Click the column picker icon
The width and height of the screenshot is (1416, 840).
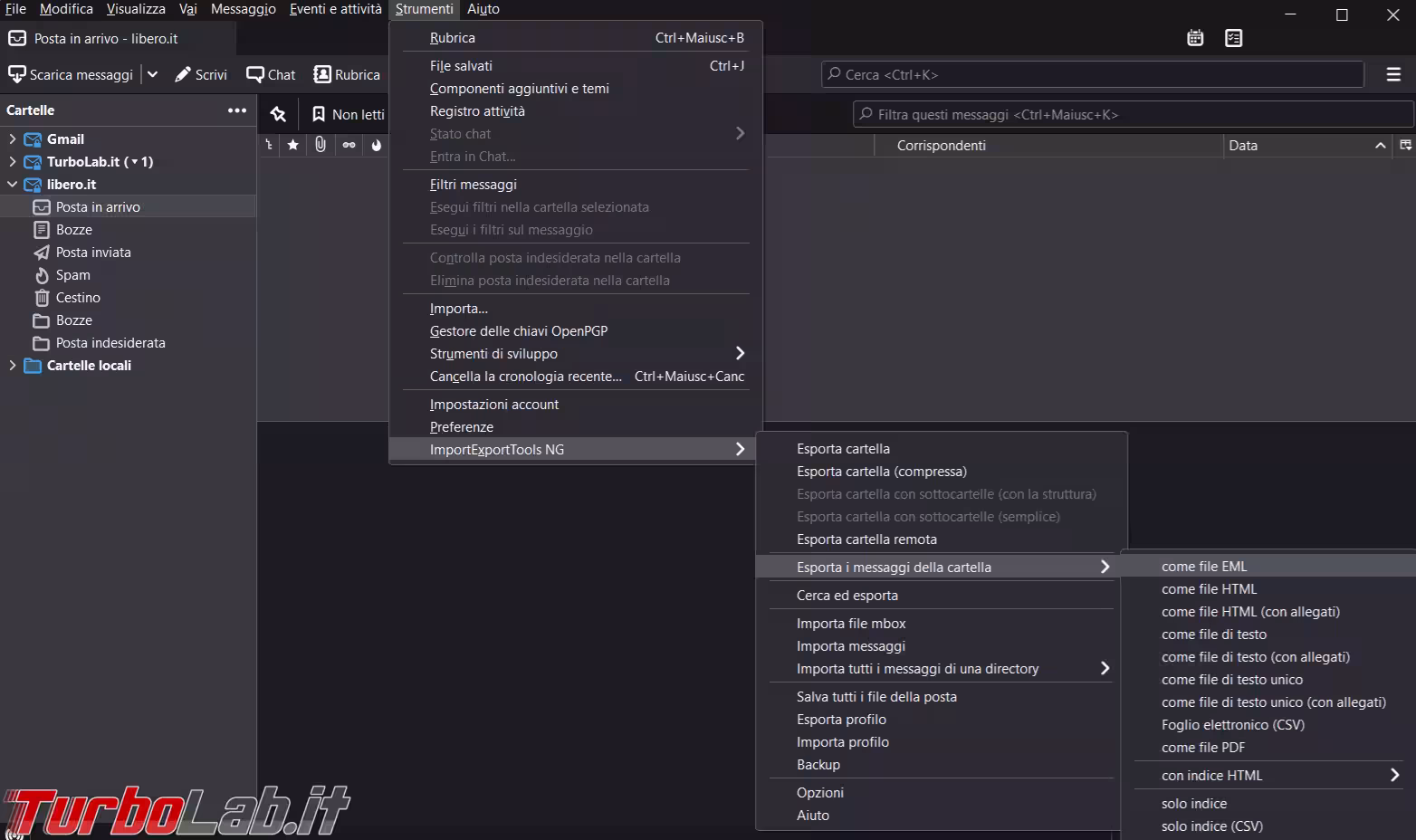[1405, 145]
